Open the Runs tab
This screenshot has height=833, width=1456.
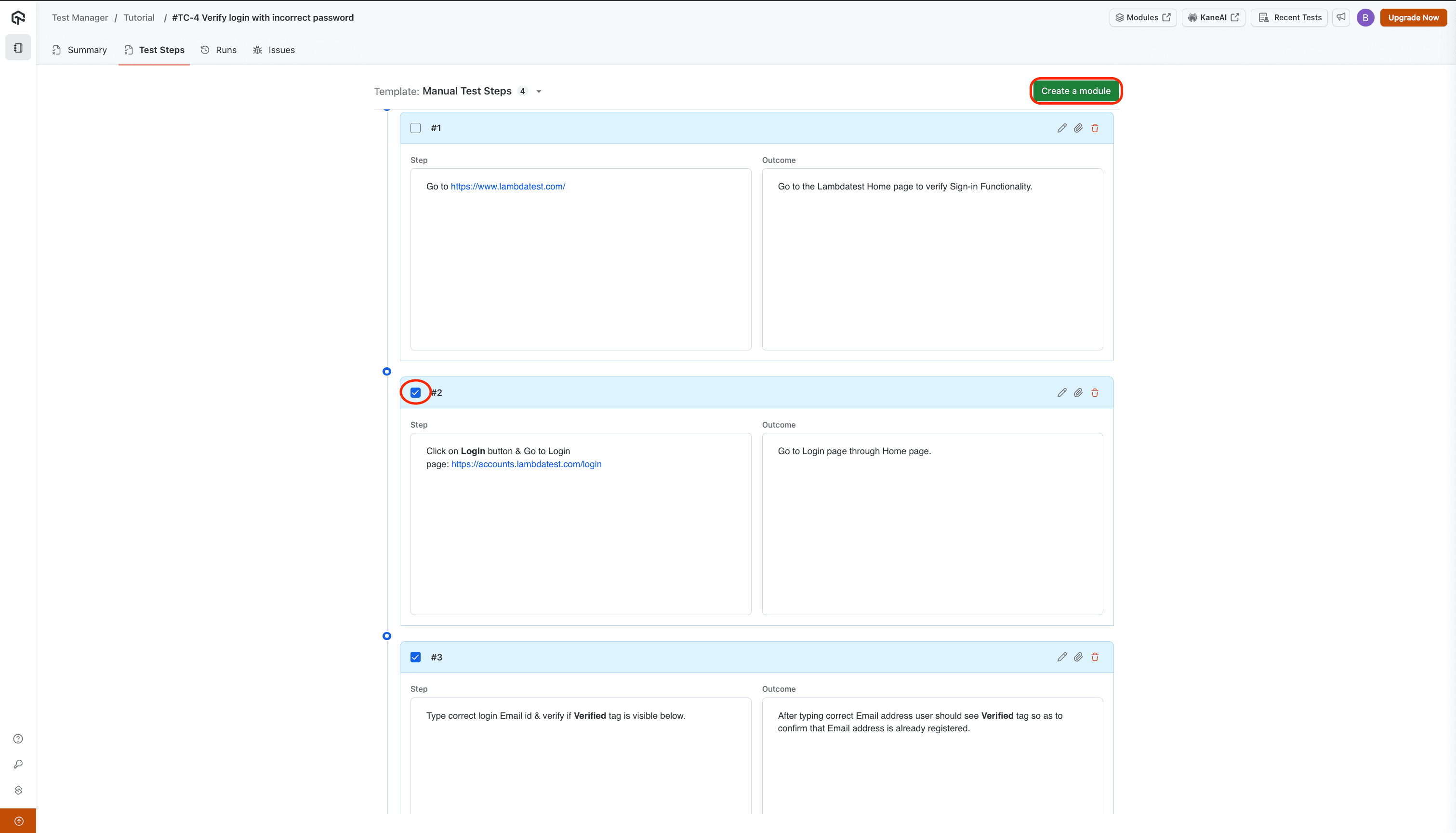(x=219, y=50)
